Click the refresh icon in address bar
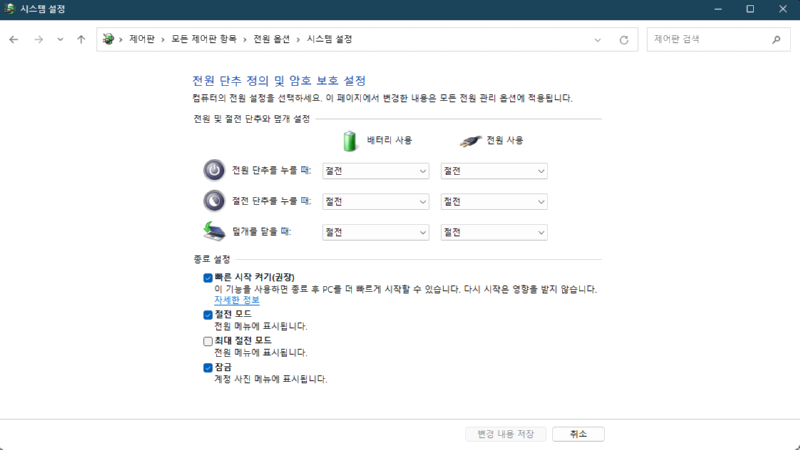Image resolution: width=800 pixels, height=450 pixels. pos(624,39)
